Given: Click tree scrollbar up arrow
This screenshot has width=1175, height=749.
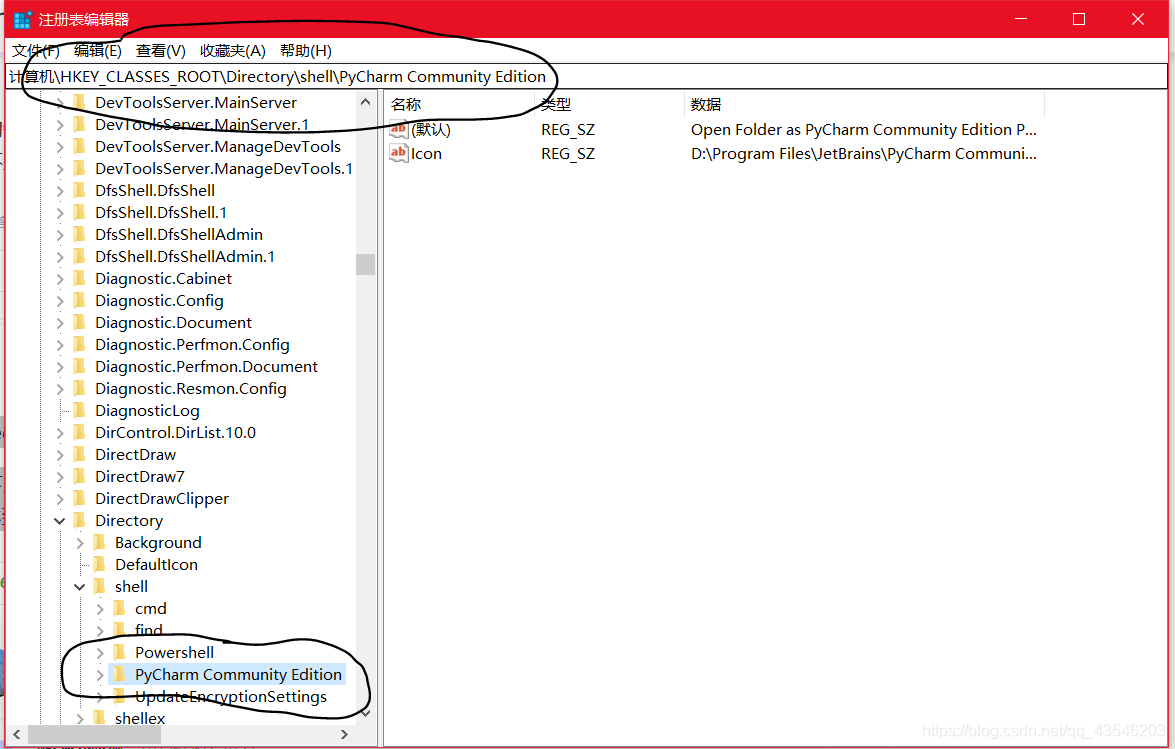Looking at the screenshot, I should coord(366,102).
